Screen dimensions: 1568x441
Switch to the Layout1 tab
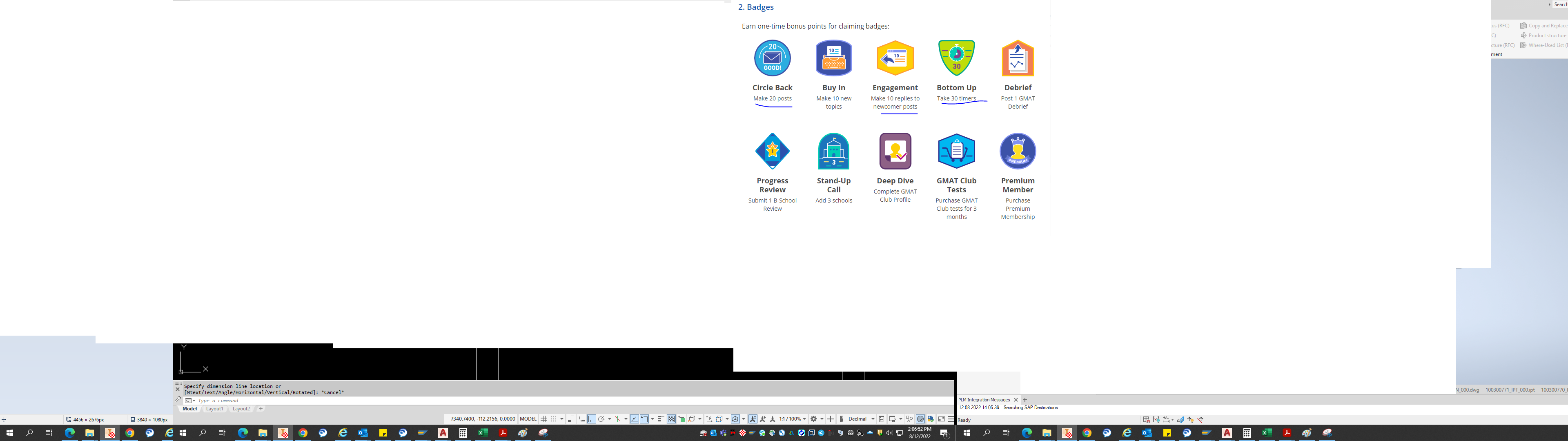pos(214,409)
